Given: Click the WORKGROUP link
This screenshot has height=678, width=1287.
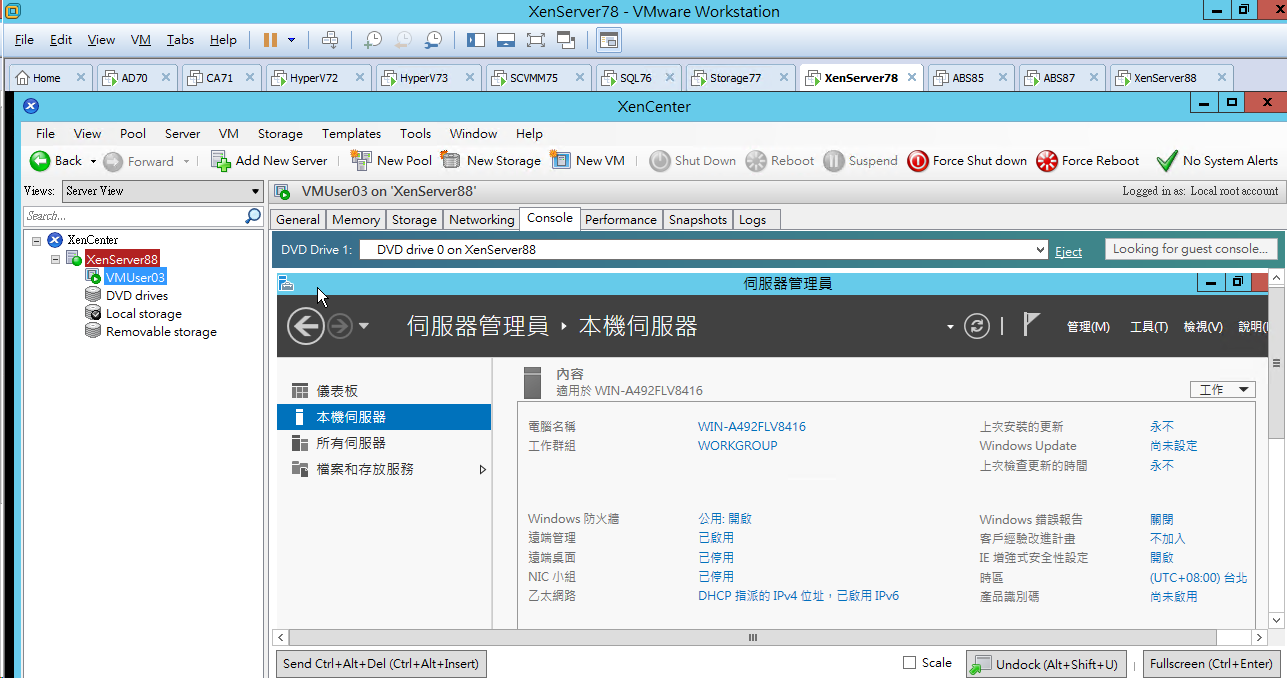Looking at the screenshot, I should pos(737,446).
